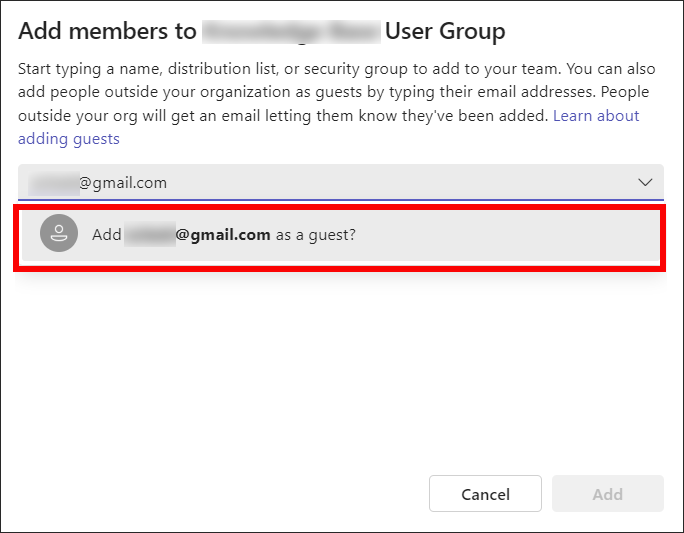Cancel adding members to the team
The image size is (684, 533).
(x=485, y=494)
